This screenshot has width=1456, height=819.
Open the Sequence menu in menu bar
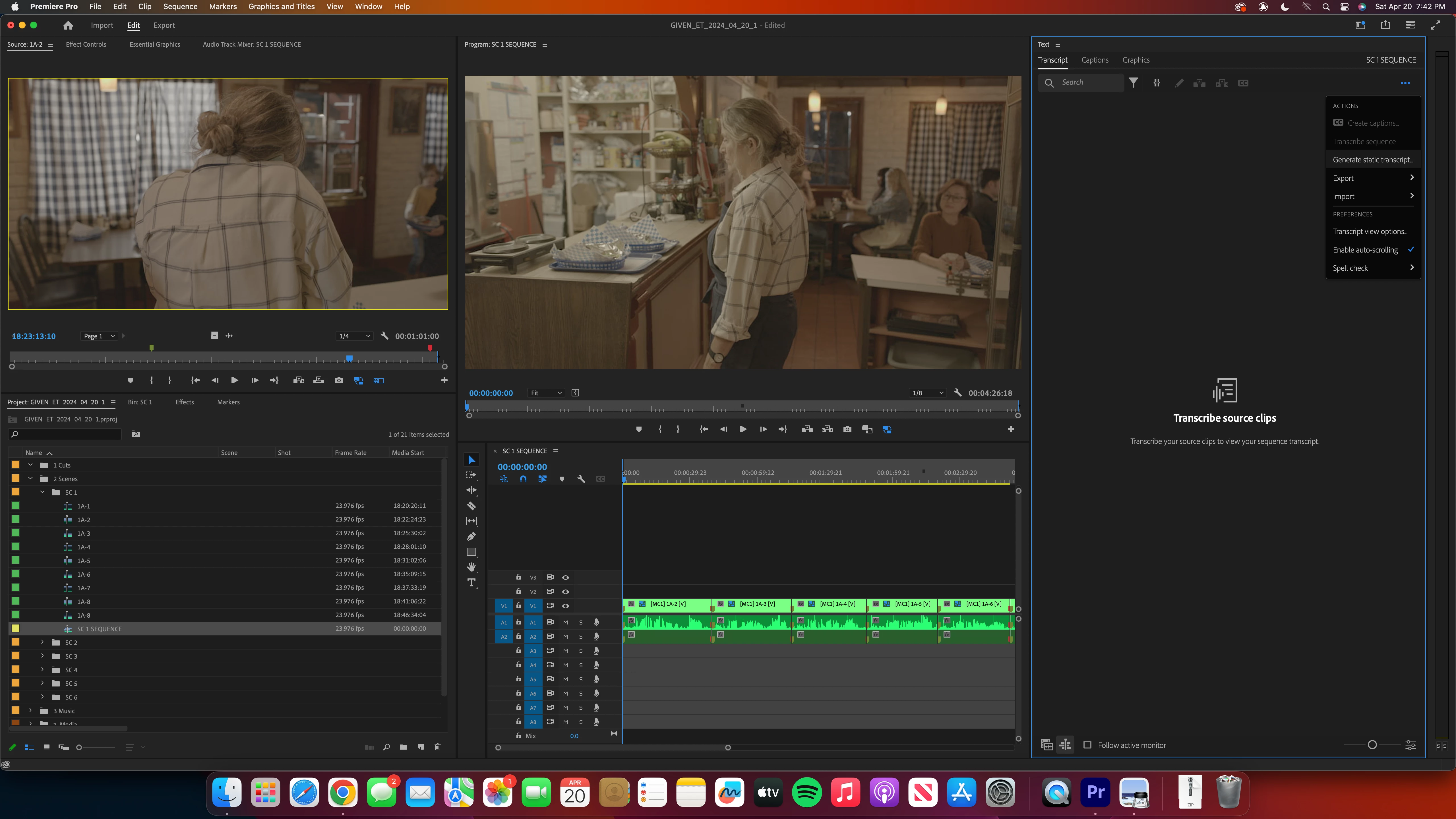pyautogui.click(x=180, y=7)
